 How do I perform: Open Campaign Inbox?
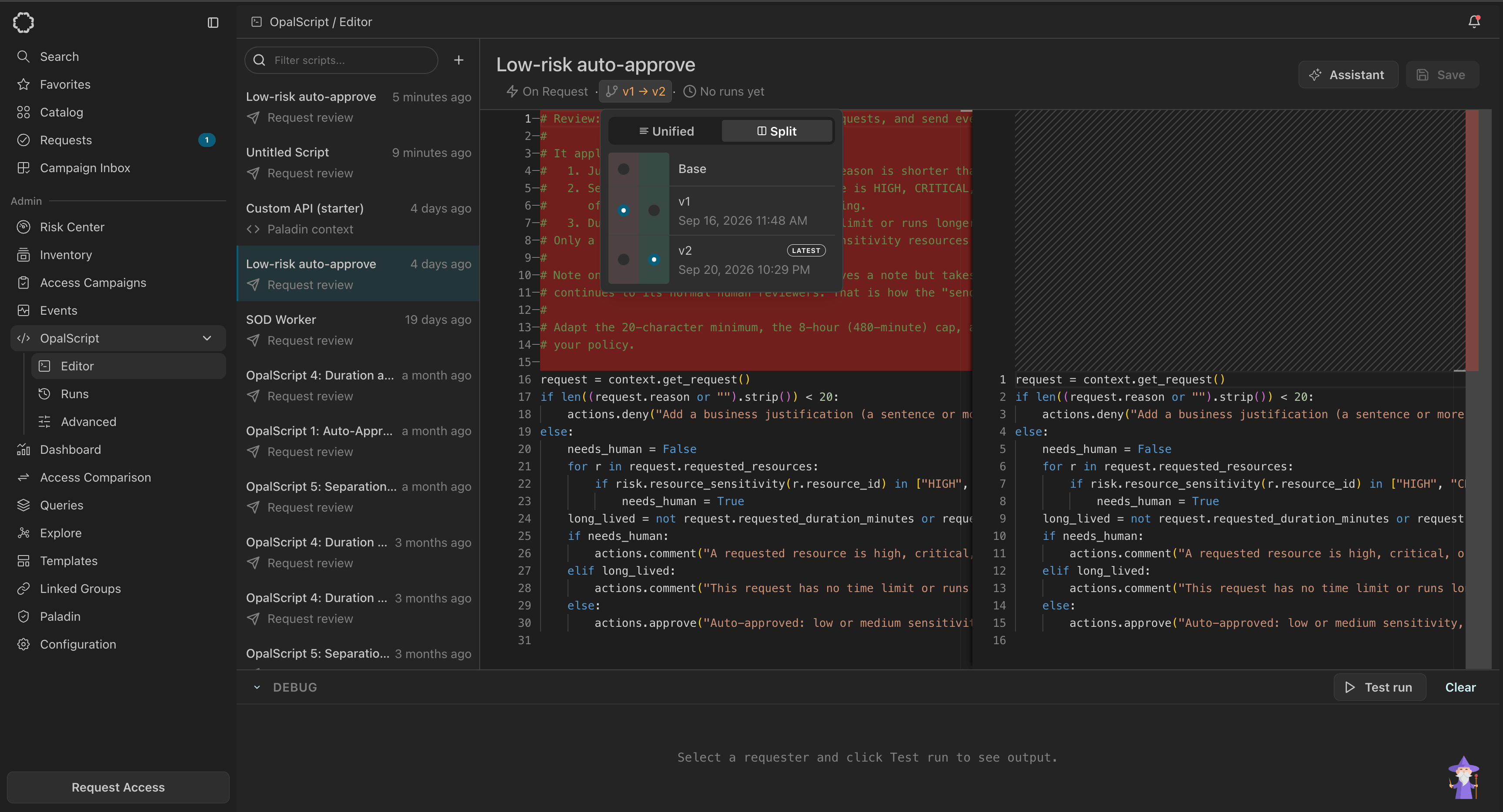tap(118, 168)
